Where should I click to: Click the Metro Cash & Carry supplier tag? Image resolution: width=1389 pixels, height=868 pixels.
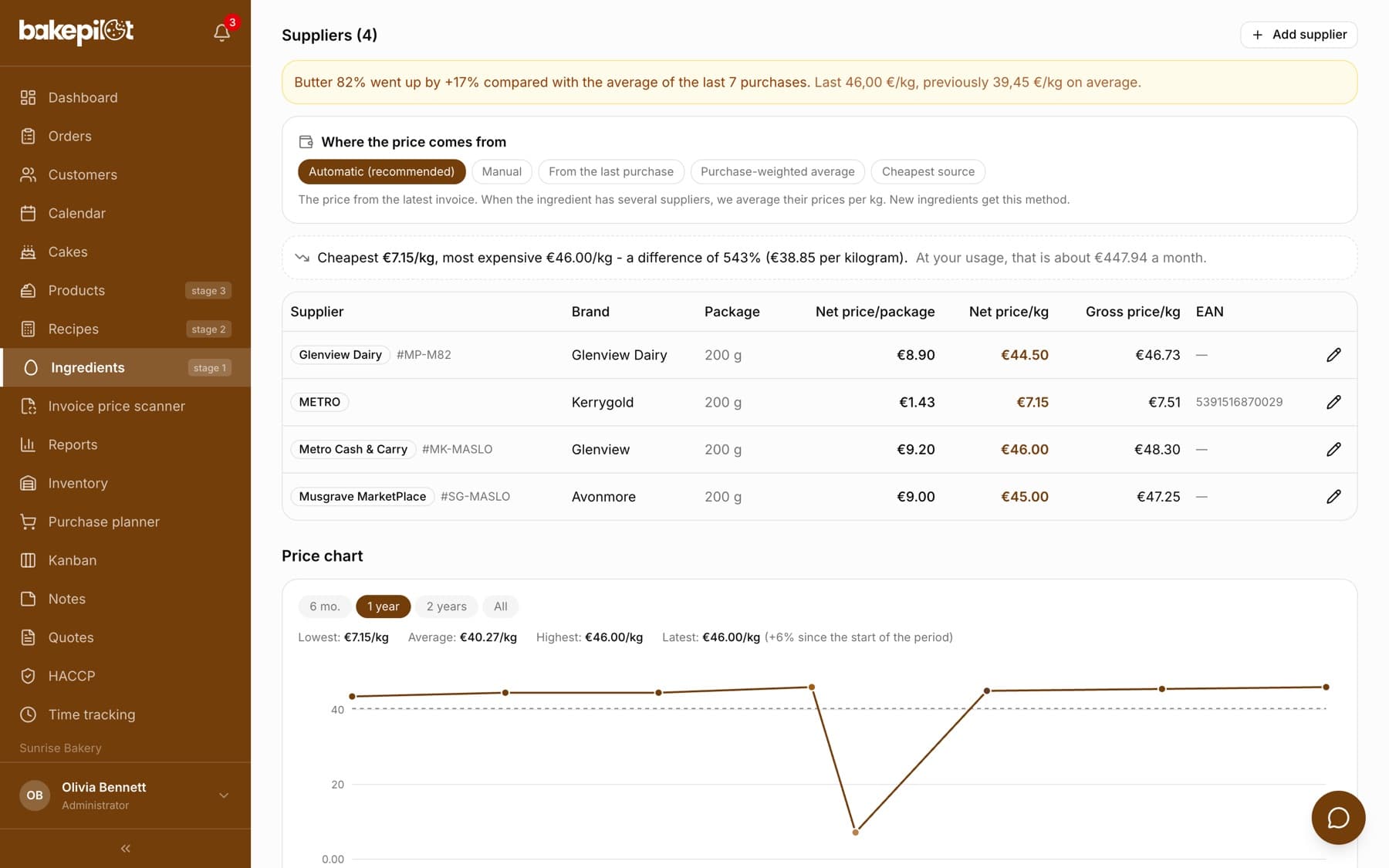(x=353, y=449)
